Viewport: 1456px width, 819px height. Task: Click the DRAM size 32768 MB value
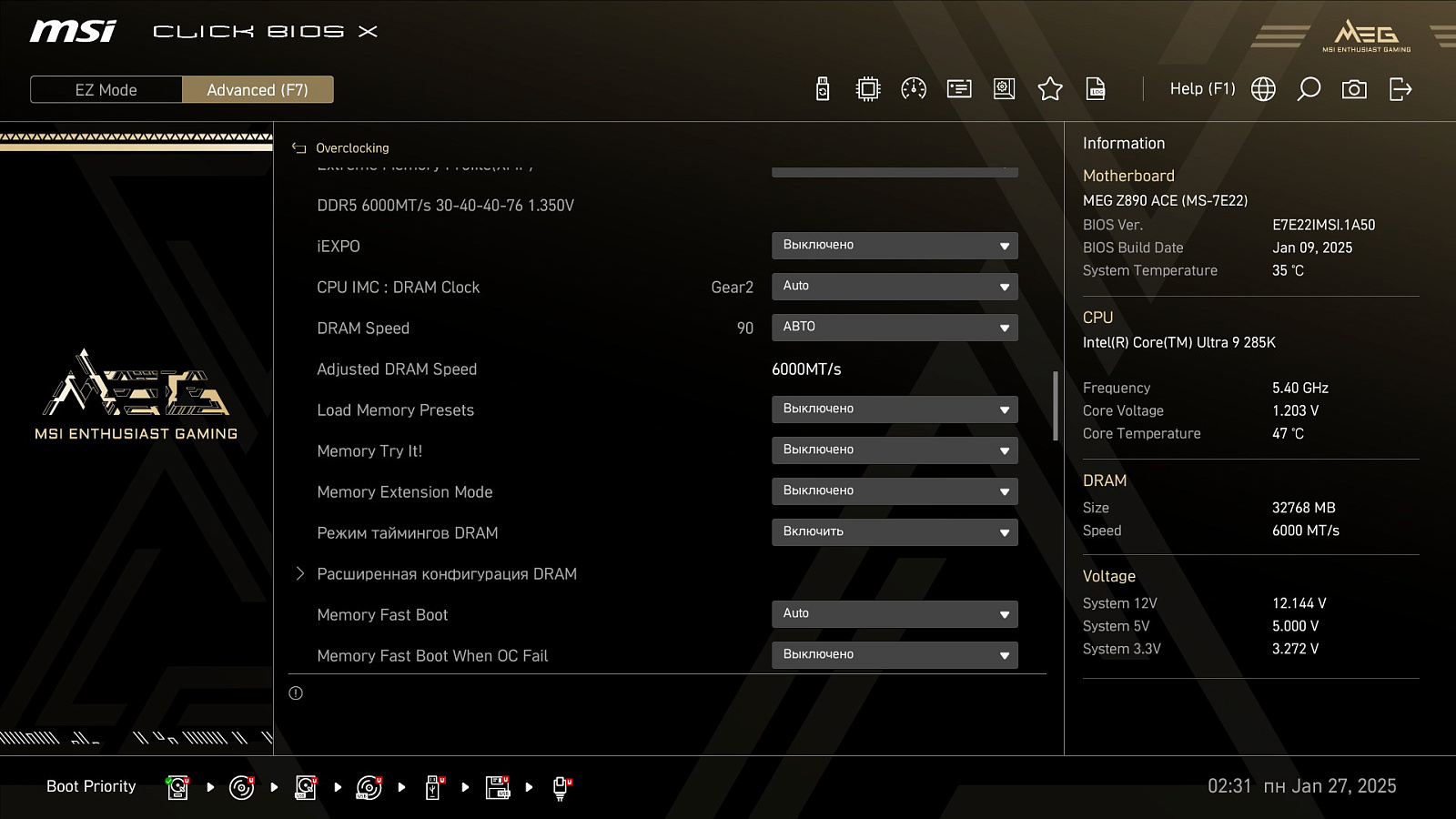tap(1304, 508)
